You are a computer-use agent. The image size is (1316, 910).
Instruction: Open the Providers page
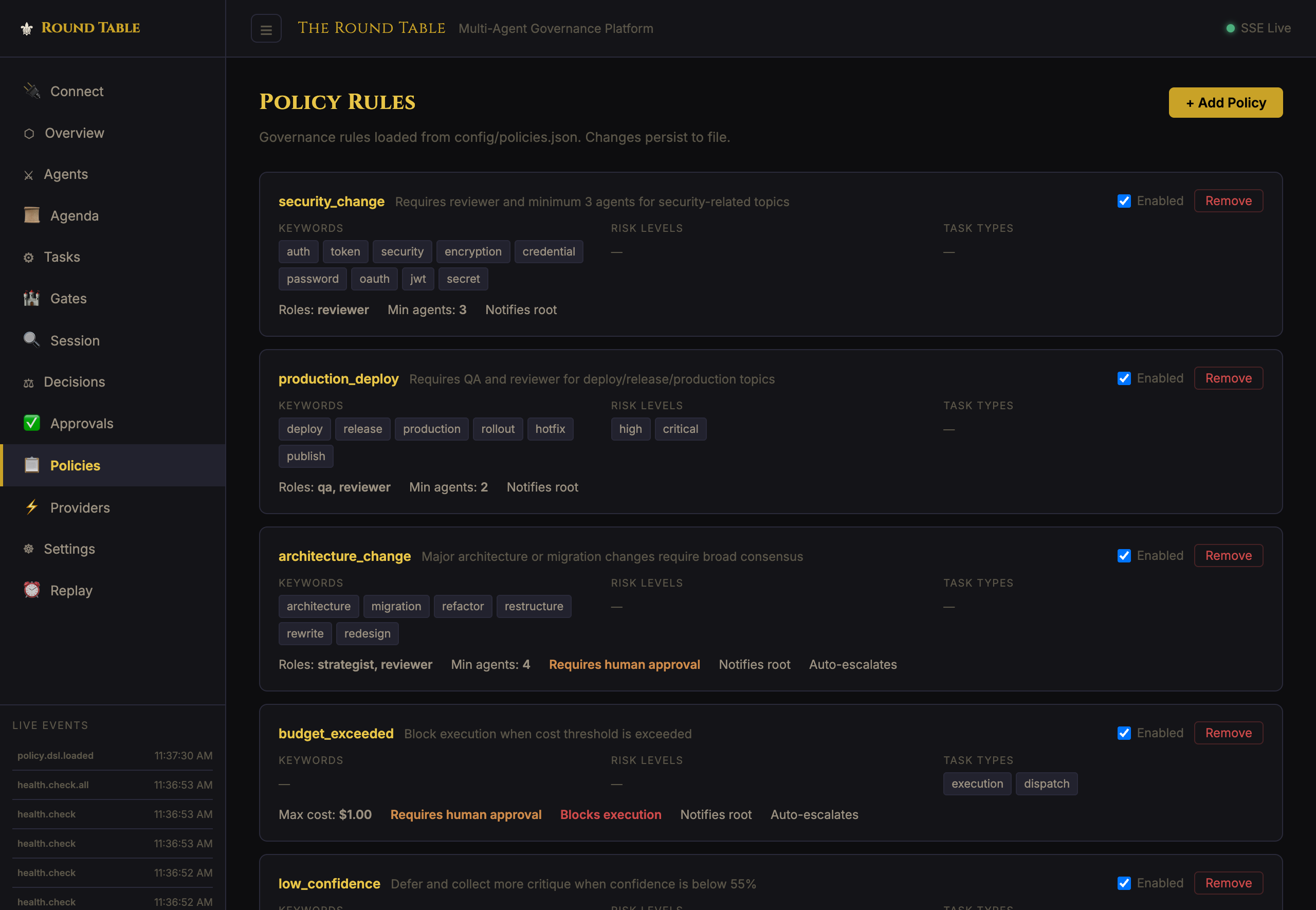click(x=113, y=508)
